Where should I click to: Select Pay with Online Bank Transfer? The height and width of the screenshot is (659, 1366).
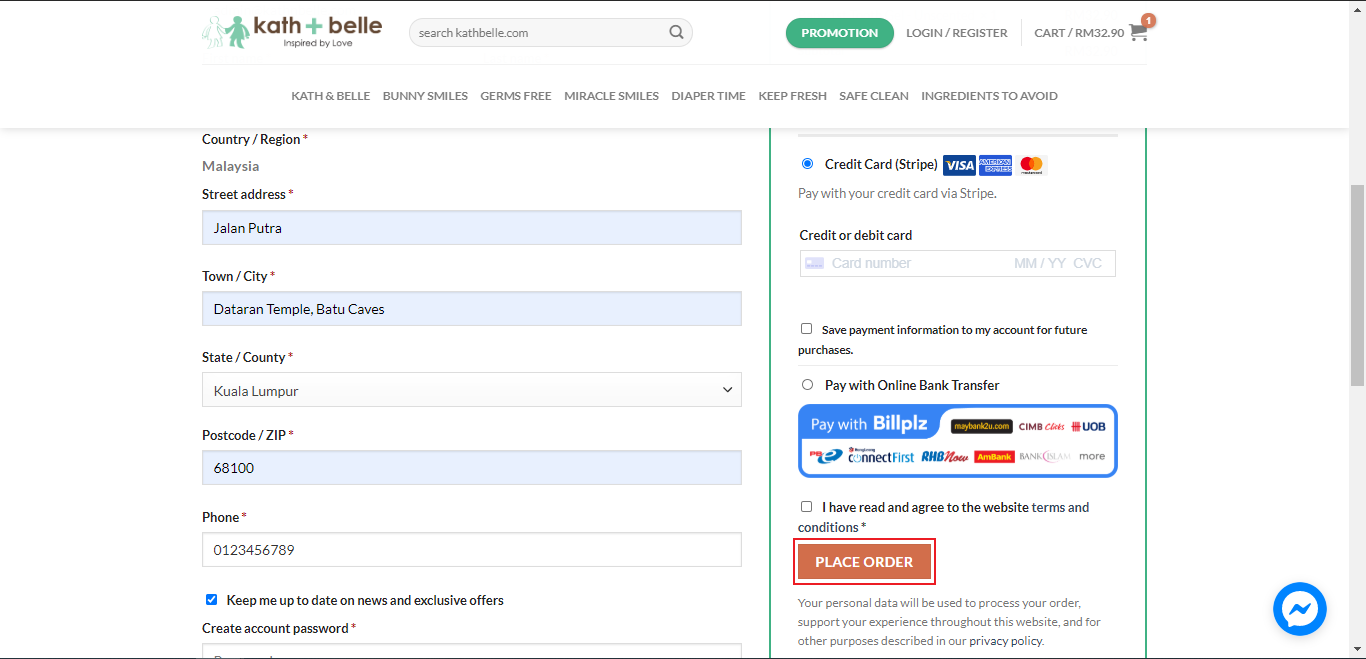click(808, 385)
